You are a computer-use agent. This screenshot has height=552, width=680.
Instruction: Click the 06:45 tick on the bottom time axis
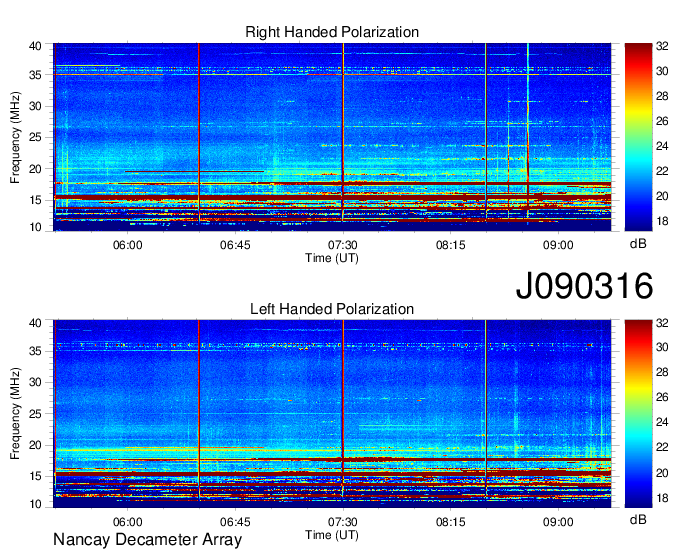(235, 522)
